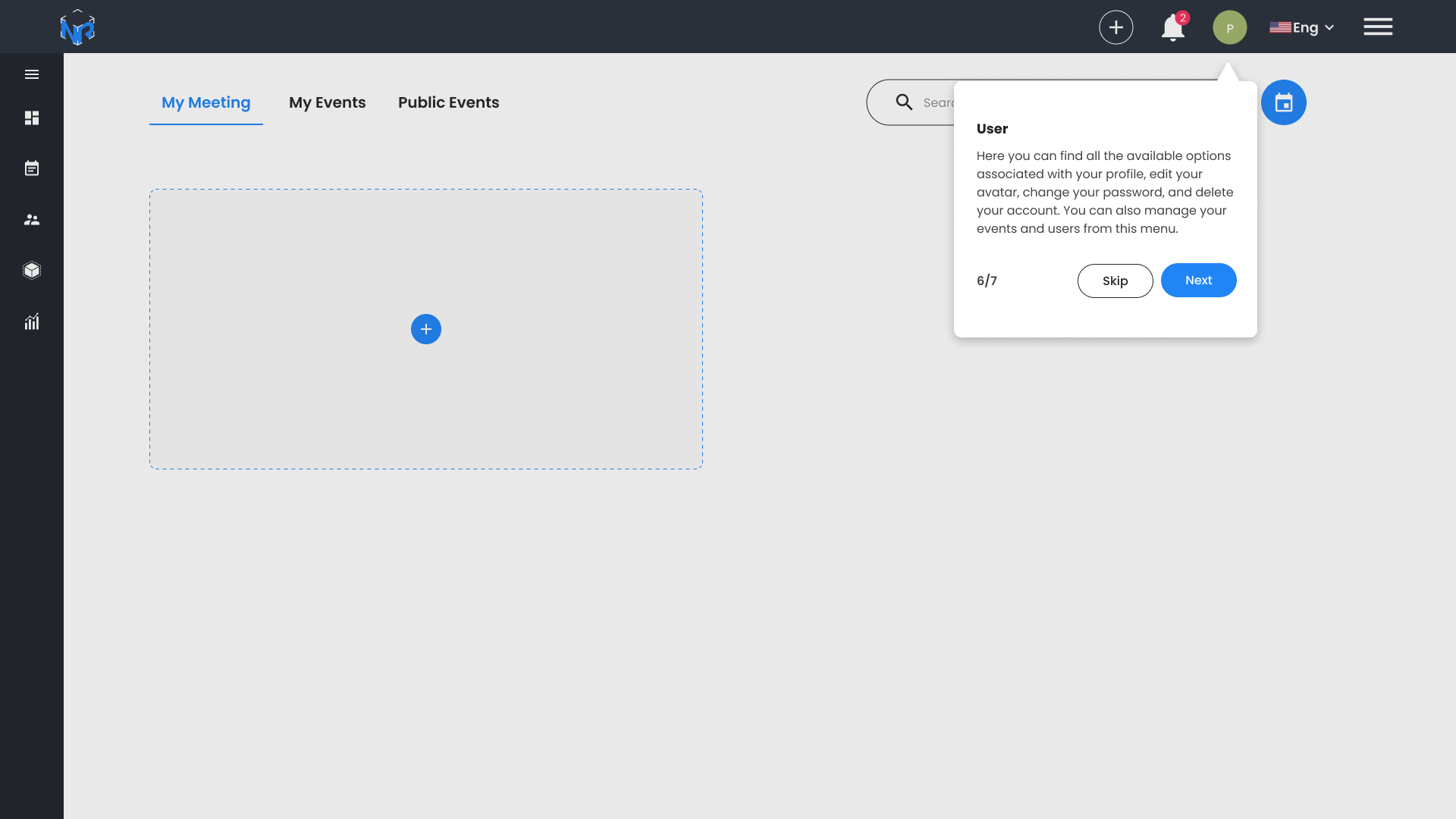Viewport: 1456px width, 819px height.
Task: Click the search input field to type
Action: point(1060,102)
